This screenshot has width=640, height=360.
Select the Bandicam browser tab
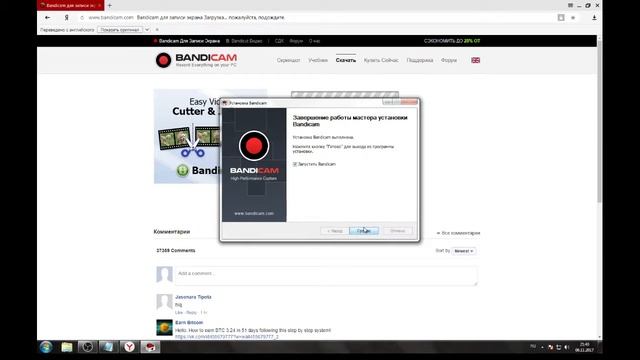click(70, 5)
